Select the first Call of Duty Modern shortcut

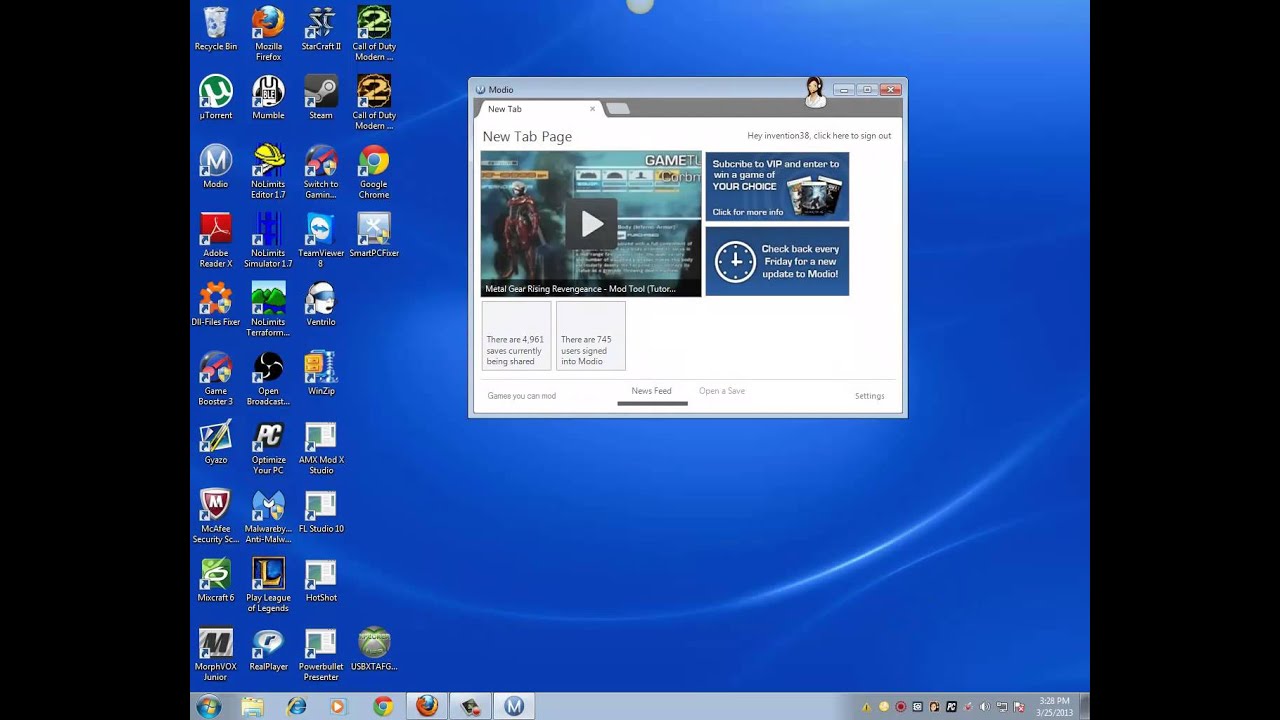[x=374, y=34]
